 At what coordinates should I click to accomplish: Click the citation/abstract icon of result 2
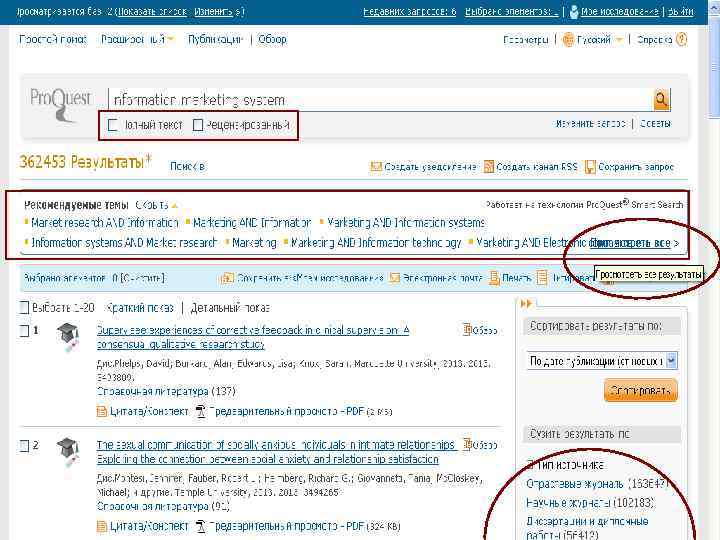click(x=101, y=526)
